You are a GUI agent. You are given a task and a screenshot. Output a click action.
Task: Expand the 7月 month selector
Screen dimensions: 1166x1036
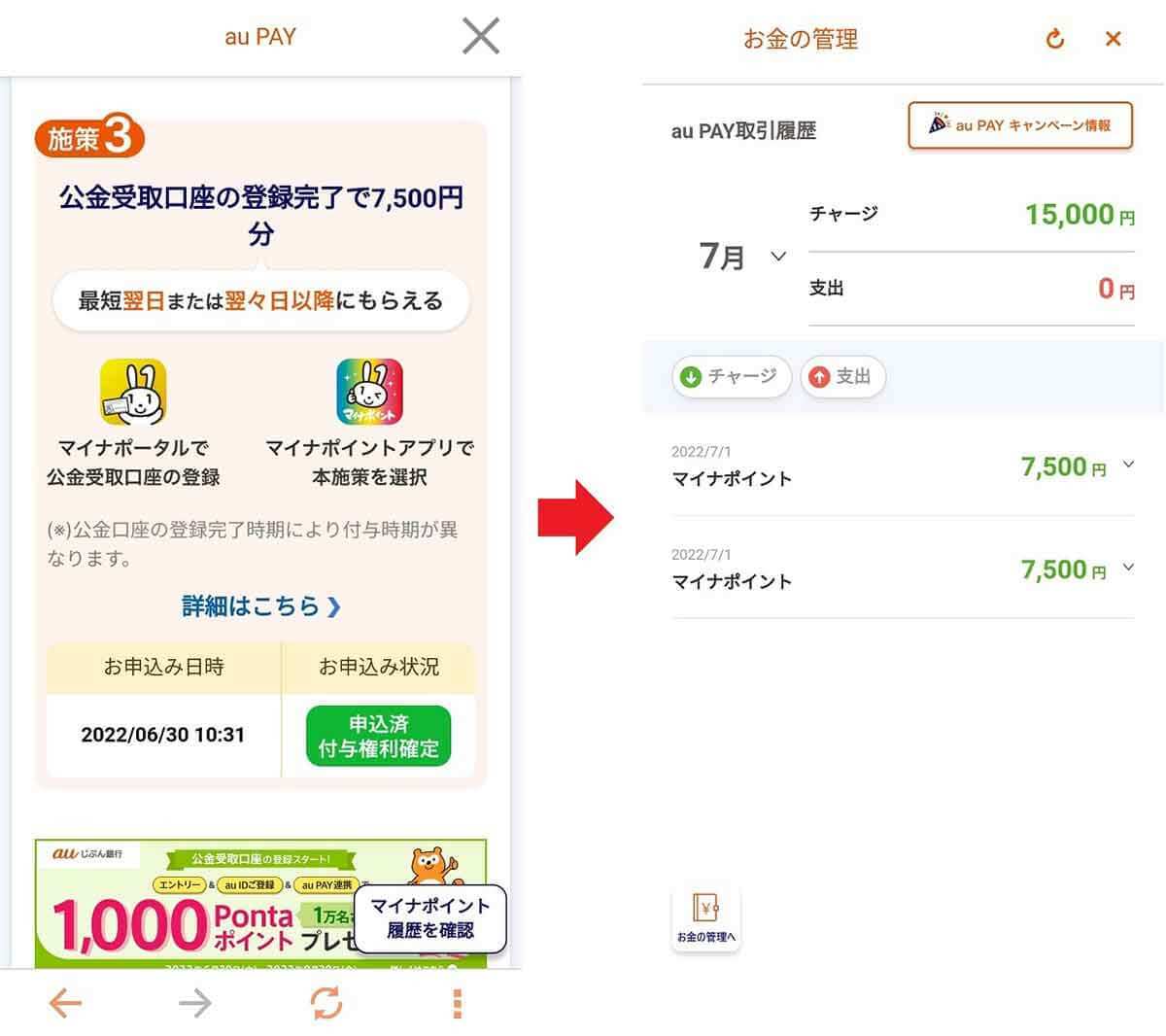(x=742, y=257)
